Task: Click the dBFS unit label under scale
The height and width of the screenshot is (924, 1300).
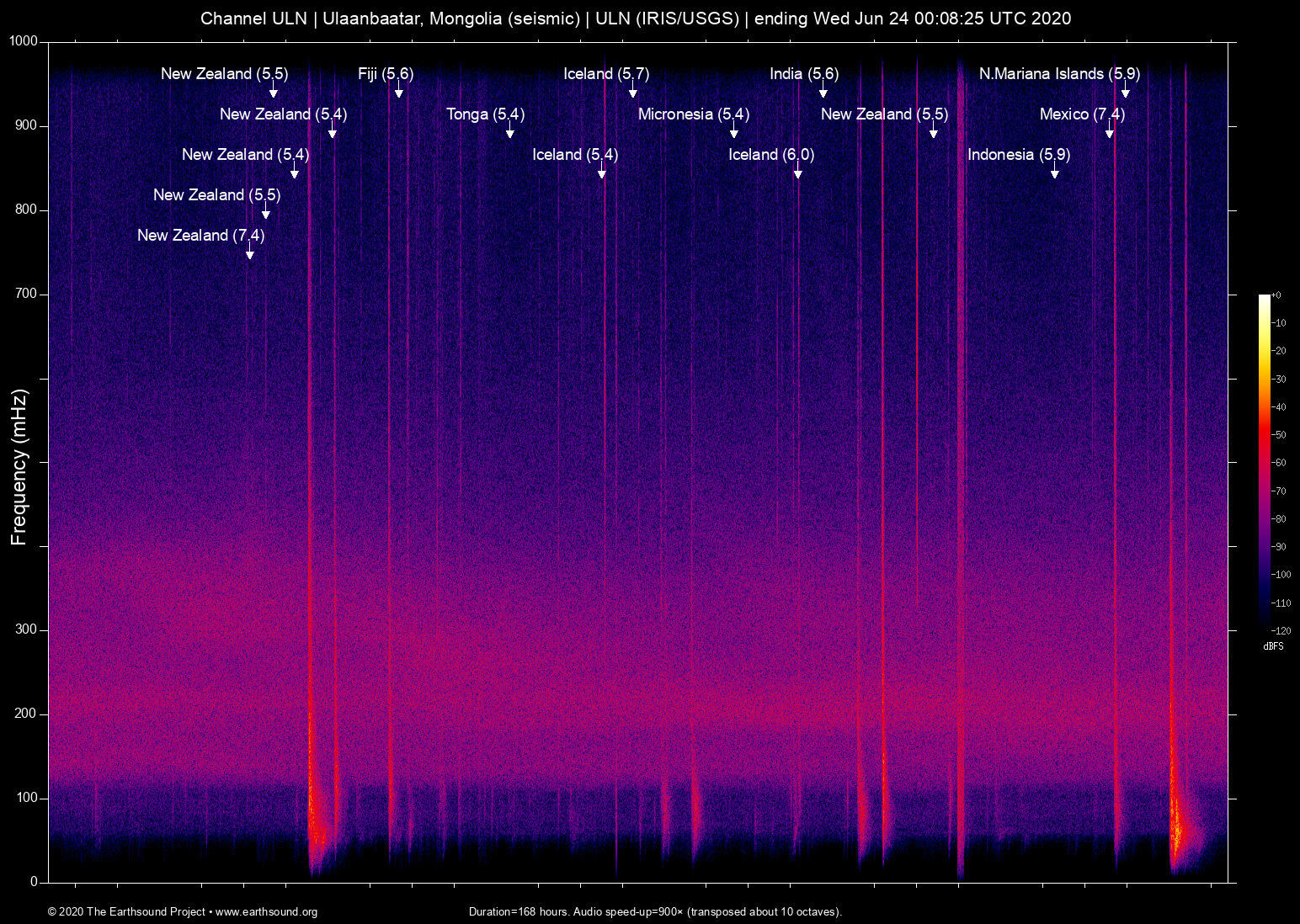Action: point(1273,646)
